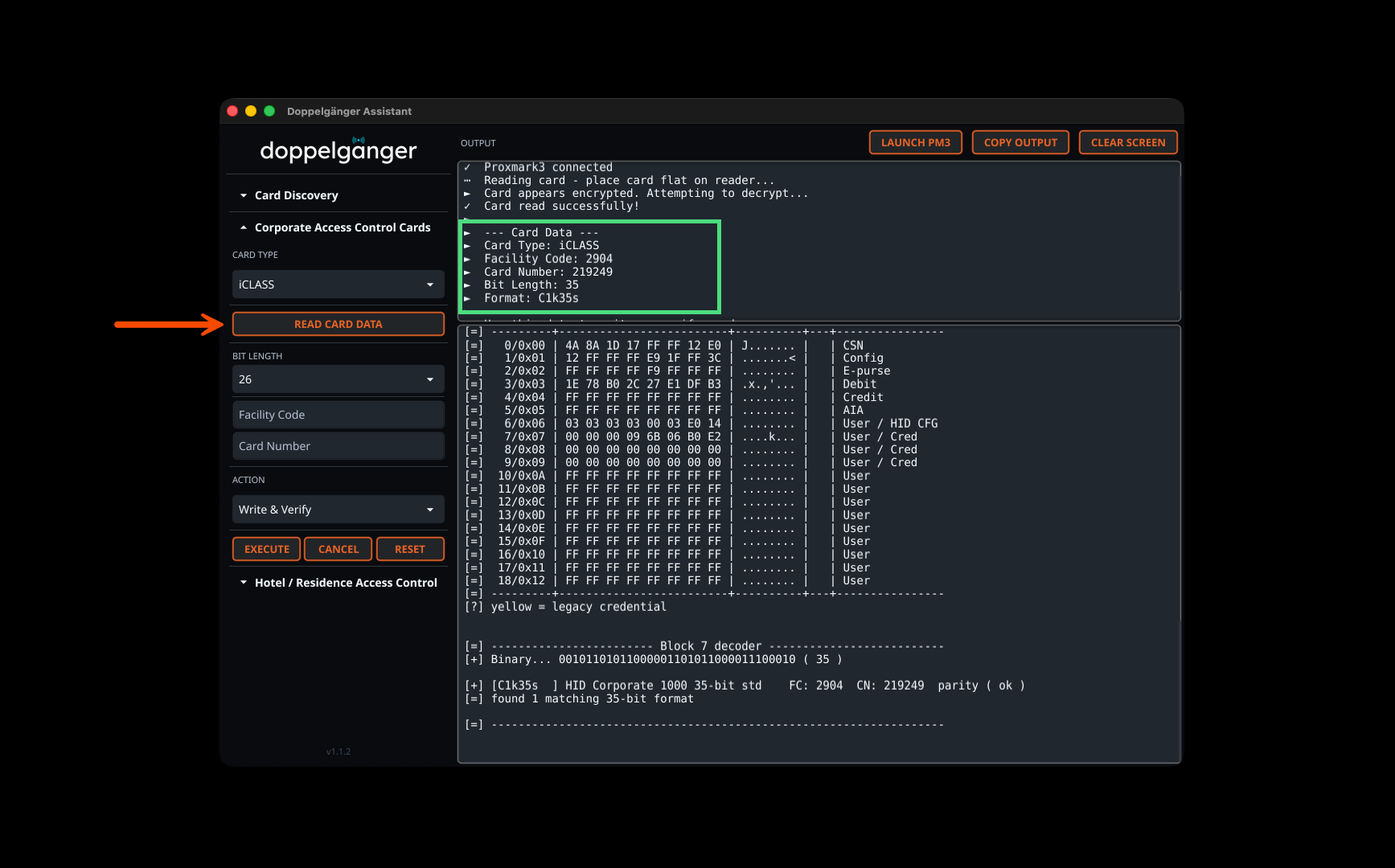Collapse Corporate Access Control Cards section
This screenshot has width=1395, height=868.
pyautogui.click(x=342, y=227)
